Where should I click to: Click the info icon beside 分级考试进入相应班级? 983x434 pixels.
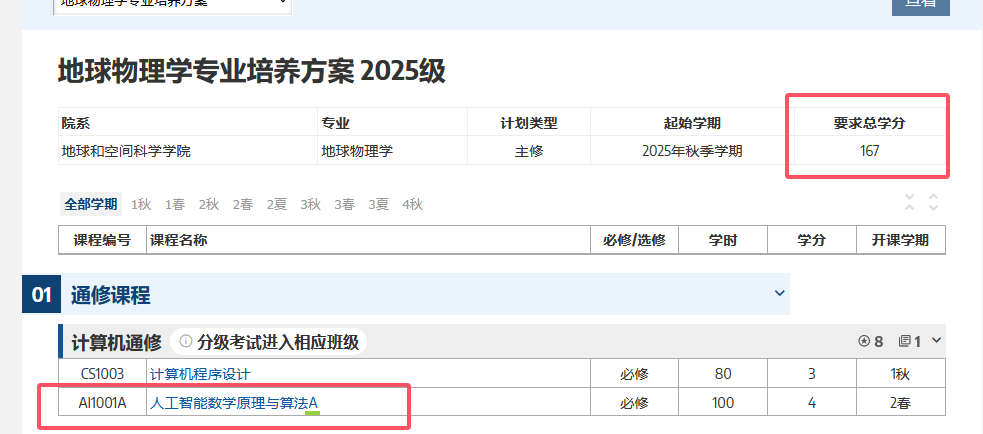(185, 342)
